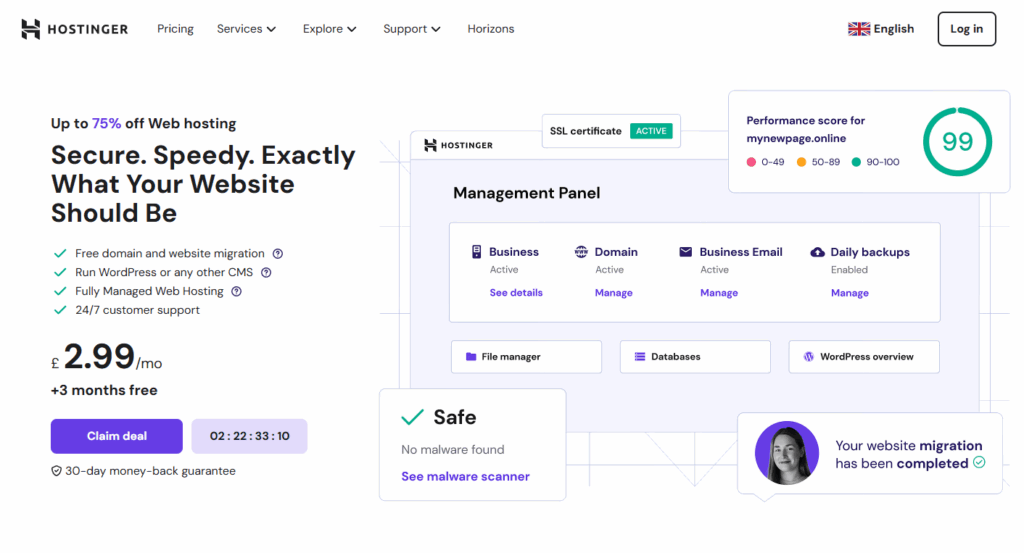Open the See malware scanner link

pyautogui.click(x=465, y=477)
